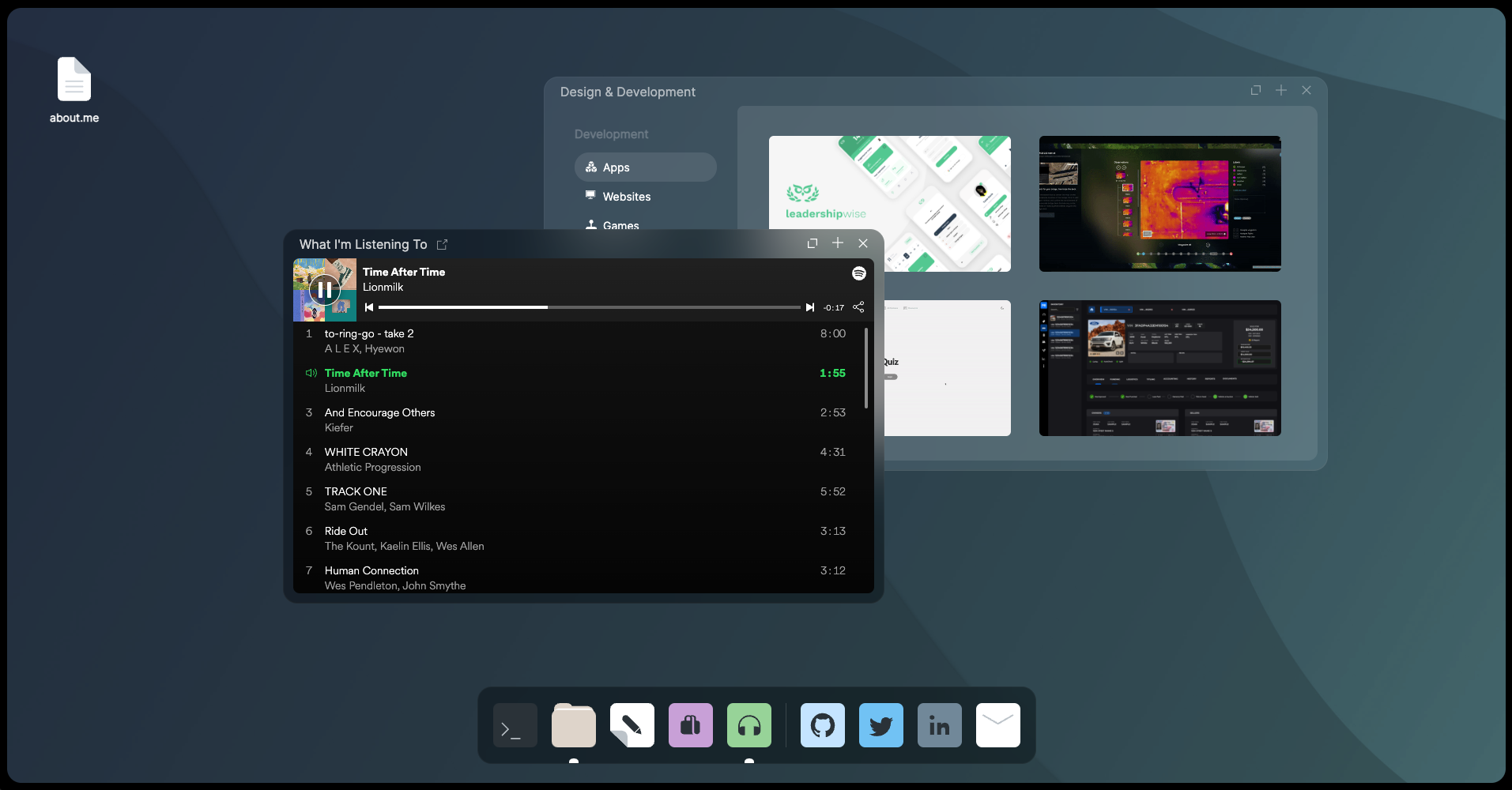
Task: Visit GitHub via its dock icon
Action: [821, 724]
